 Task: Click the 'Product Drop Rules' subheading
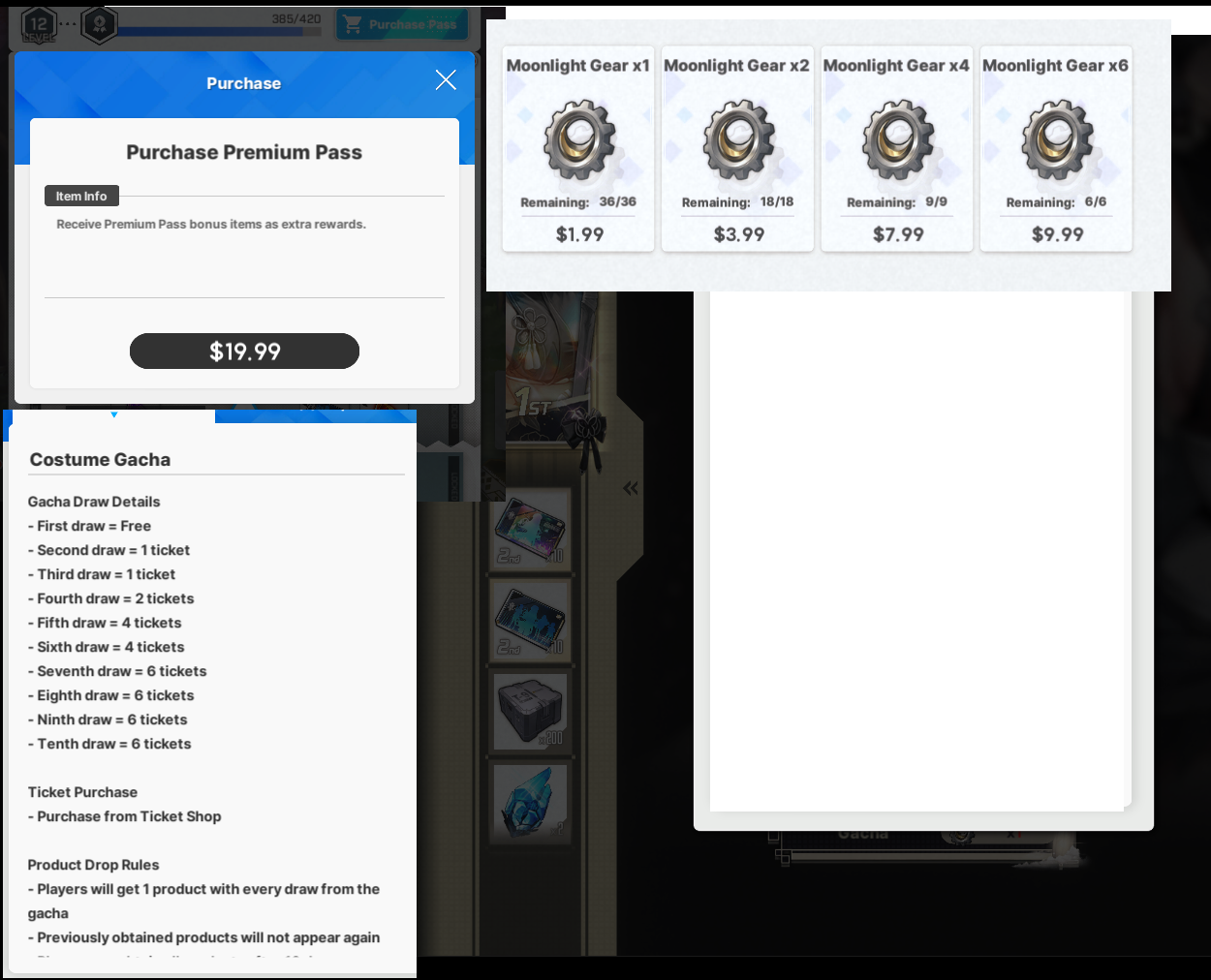pos(93,865)
